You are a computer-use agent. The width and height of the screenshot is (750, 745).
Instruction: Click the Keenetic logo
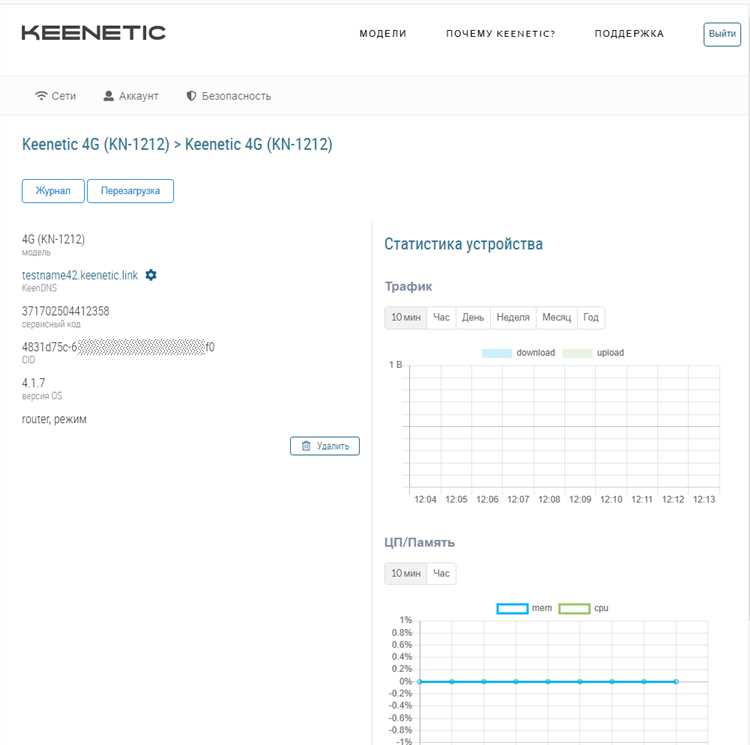94,33
